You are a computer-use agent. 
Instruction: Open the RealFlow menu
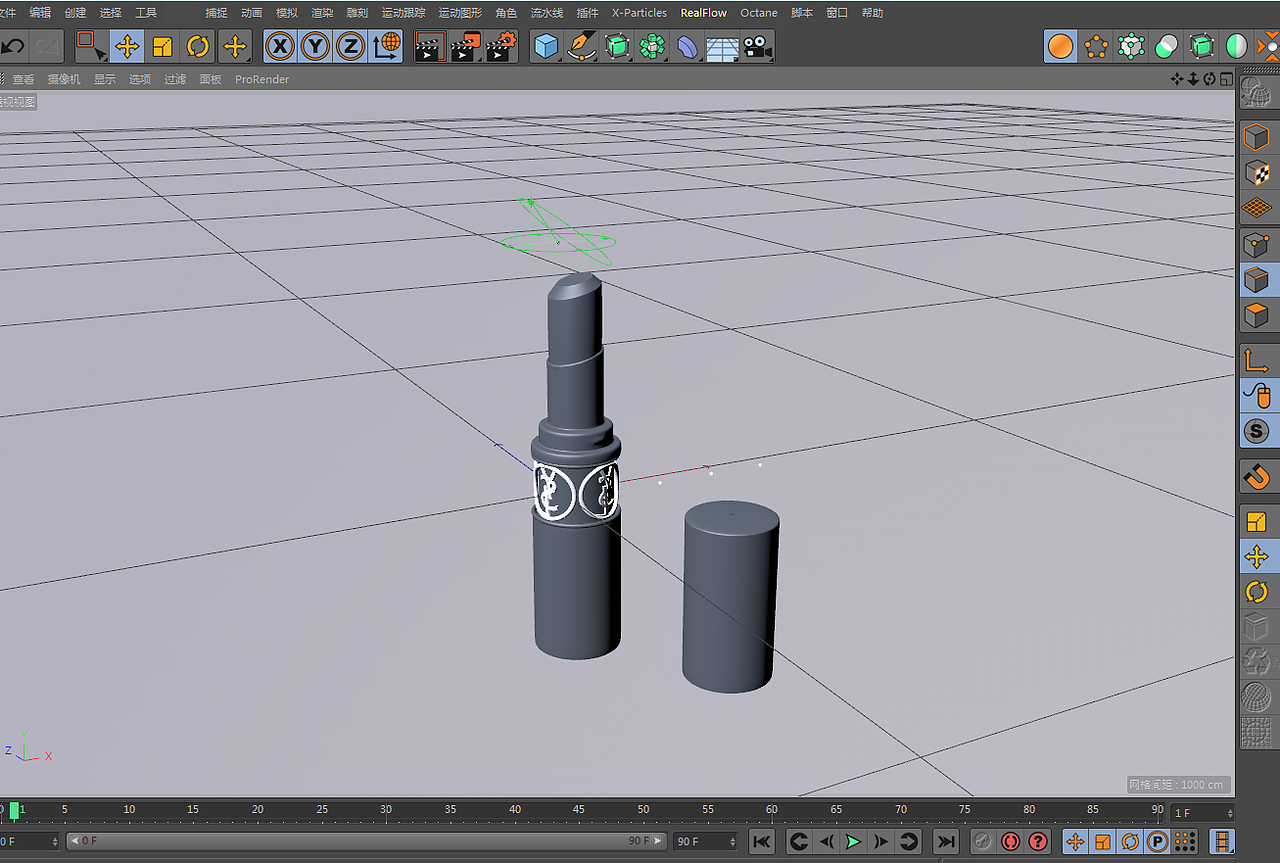pos(704,13)
